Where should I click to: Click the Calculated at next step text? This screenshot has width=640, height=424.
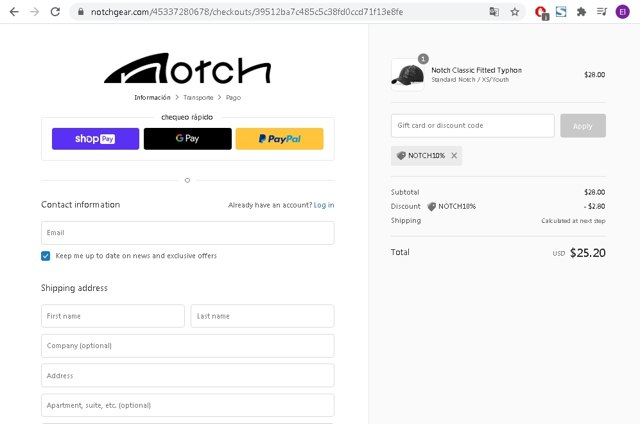click(x=573, y=221)
